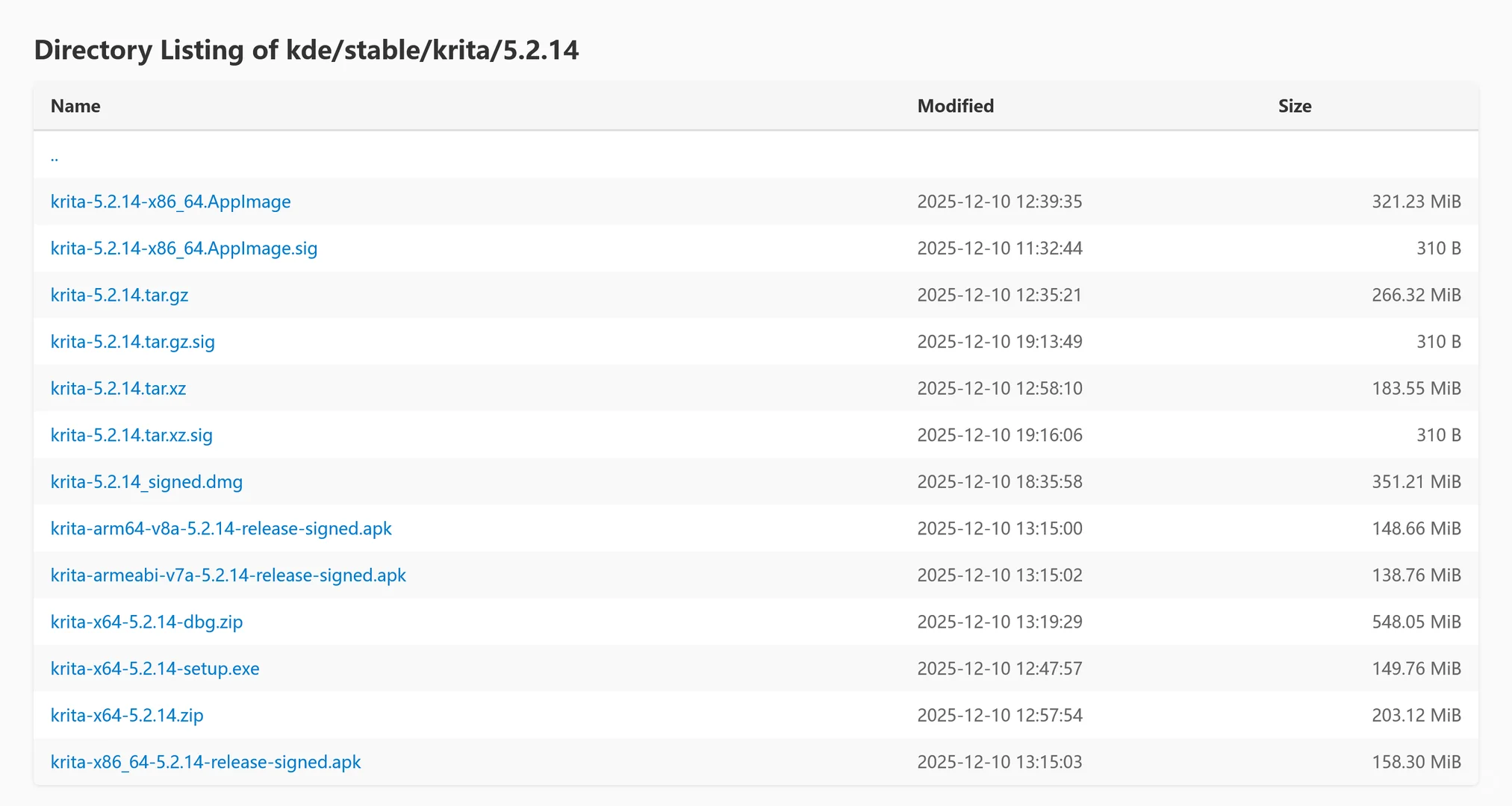
Task: Click krita-x64-5.2.14-dbg.zip debug archive
Action: [x=146, y=622]
